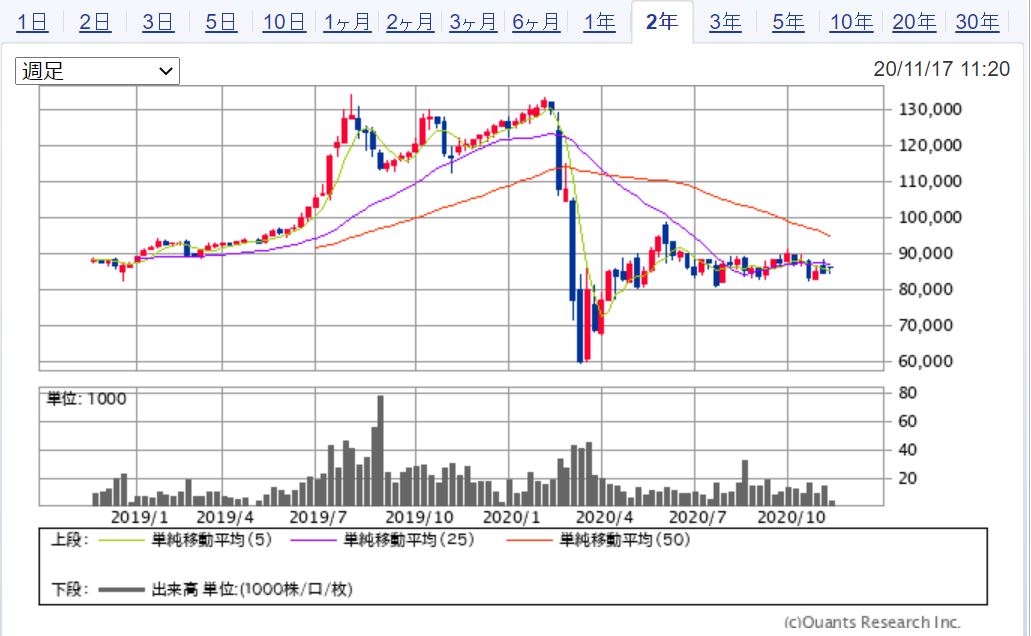The width and height of the screenshot is (1031, 636).
Task: Click the 2020/1 date axis label
Action: tap(512, 518)
